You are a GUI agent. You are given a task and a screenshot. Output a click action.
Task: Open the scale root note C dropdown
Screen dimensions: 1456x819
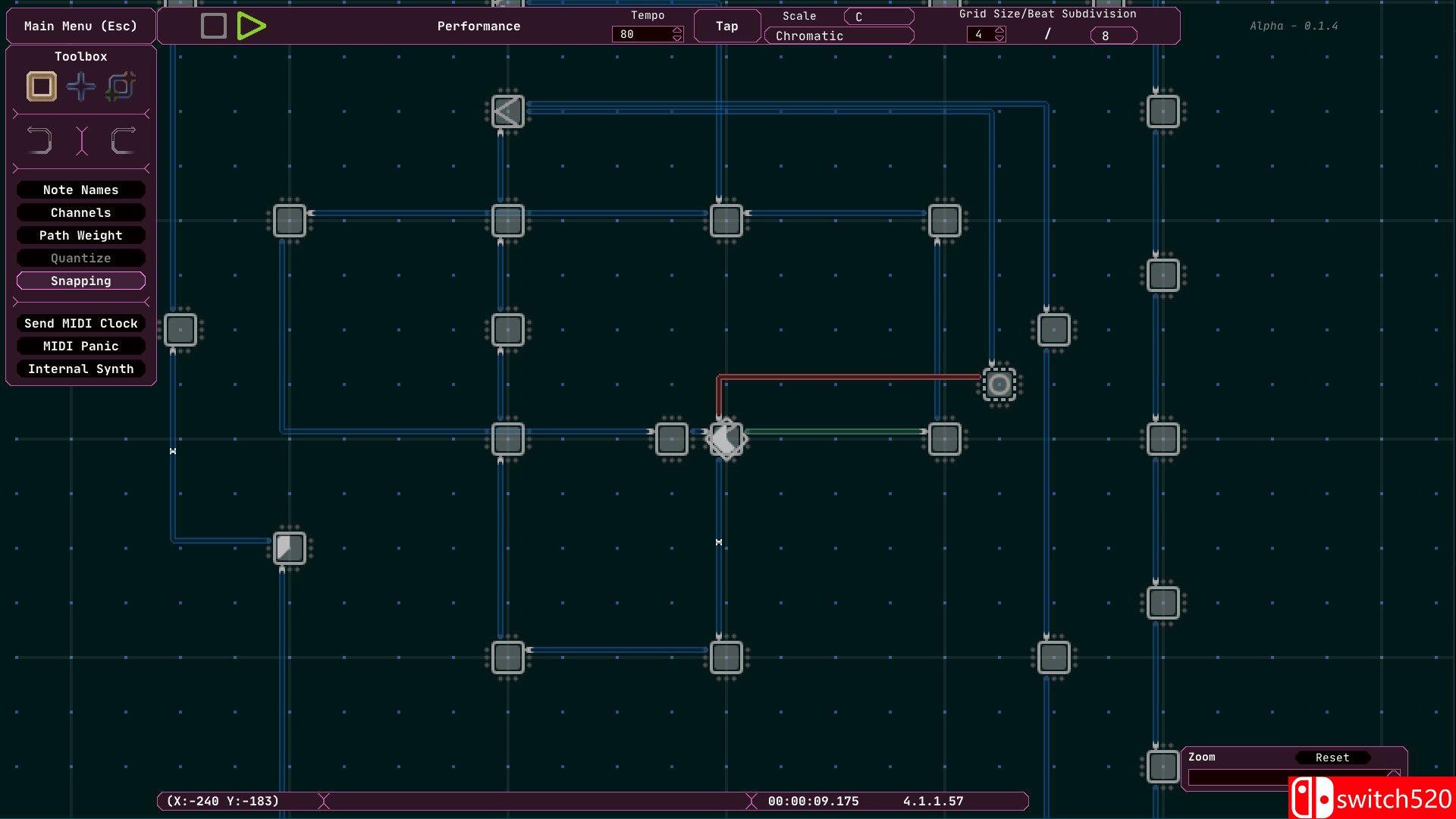878,17
